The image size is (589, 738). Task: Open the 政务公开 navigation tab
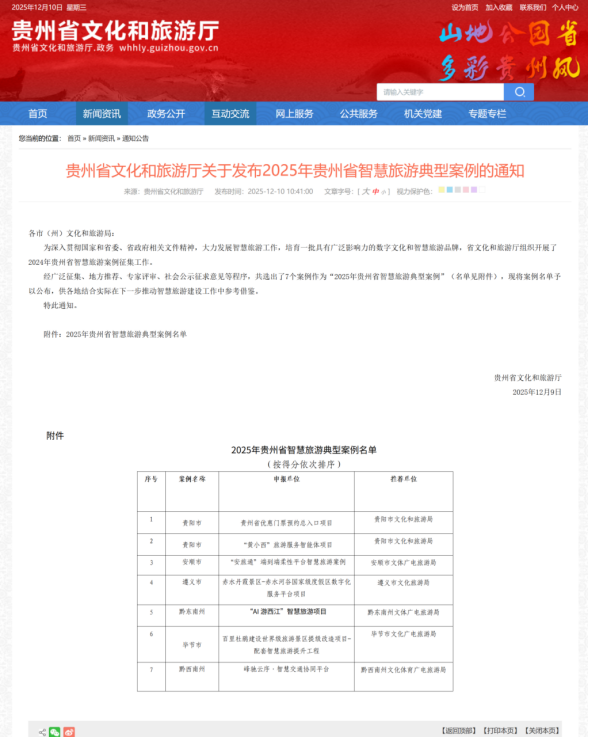[166, 113]
